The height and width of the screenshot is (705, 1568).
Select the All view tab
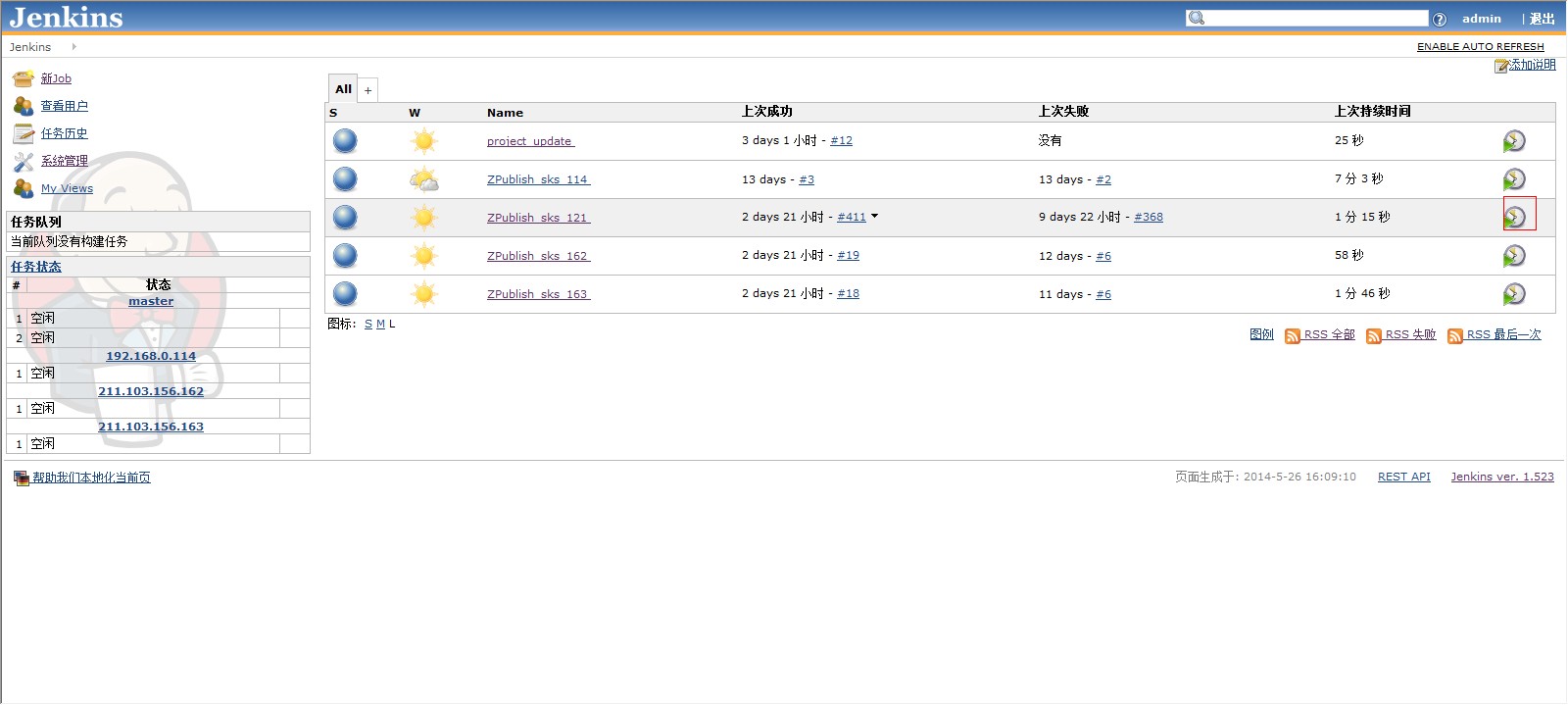(343, 89)
